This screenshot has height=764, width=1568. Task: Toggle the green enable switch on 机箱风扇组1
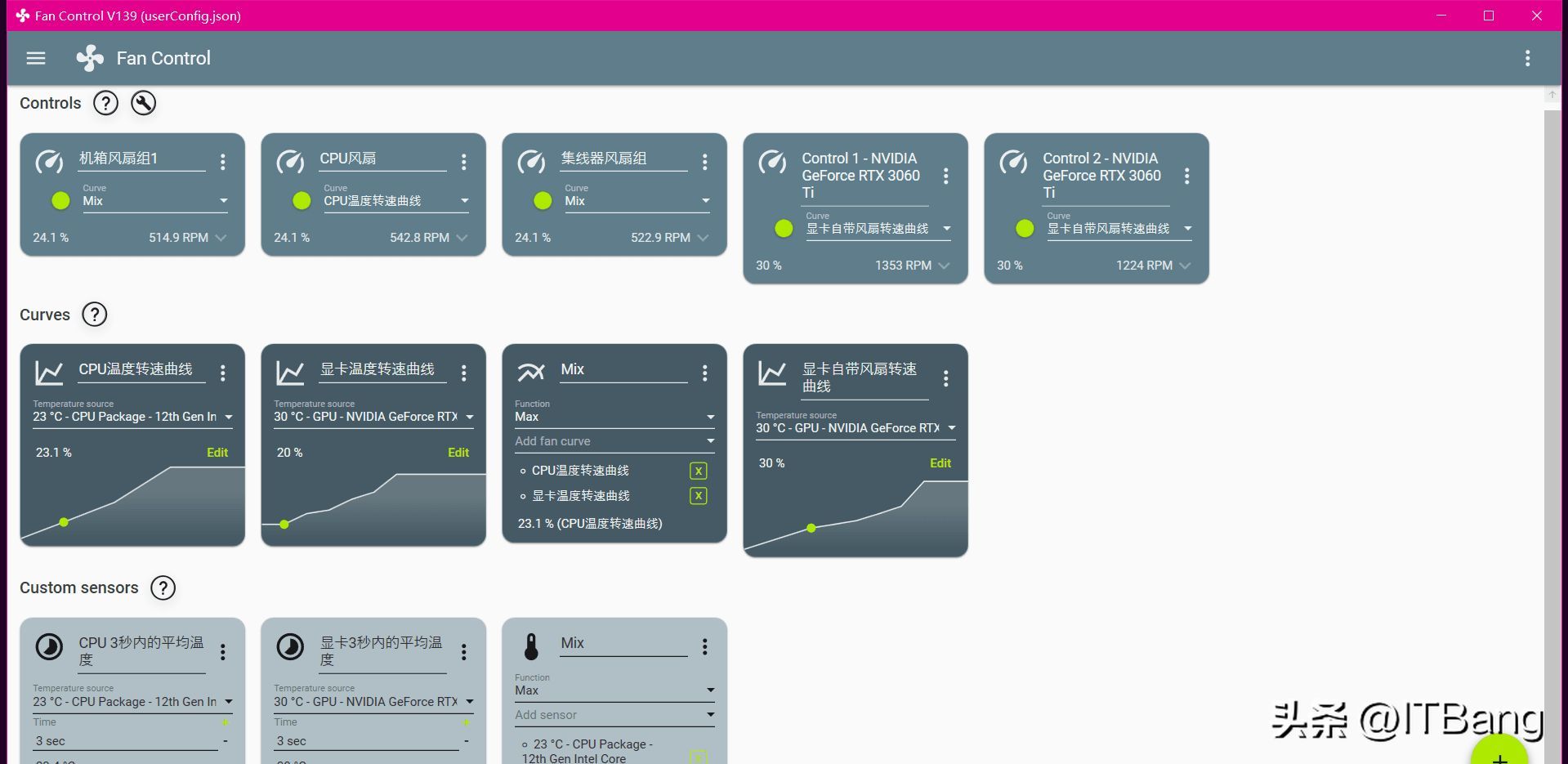pyautogui.click(x=60, y=200)
